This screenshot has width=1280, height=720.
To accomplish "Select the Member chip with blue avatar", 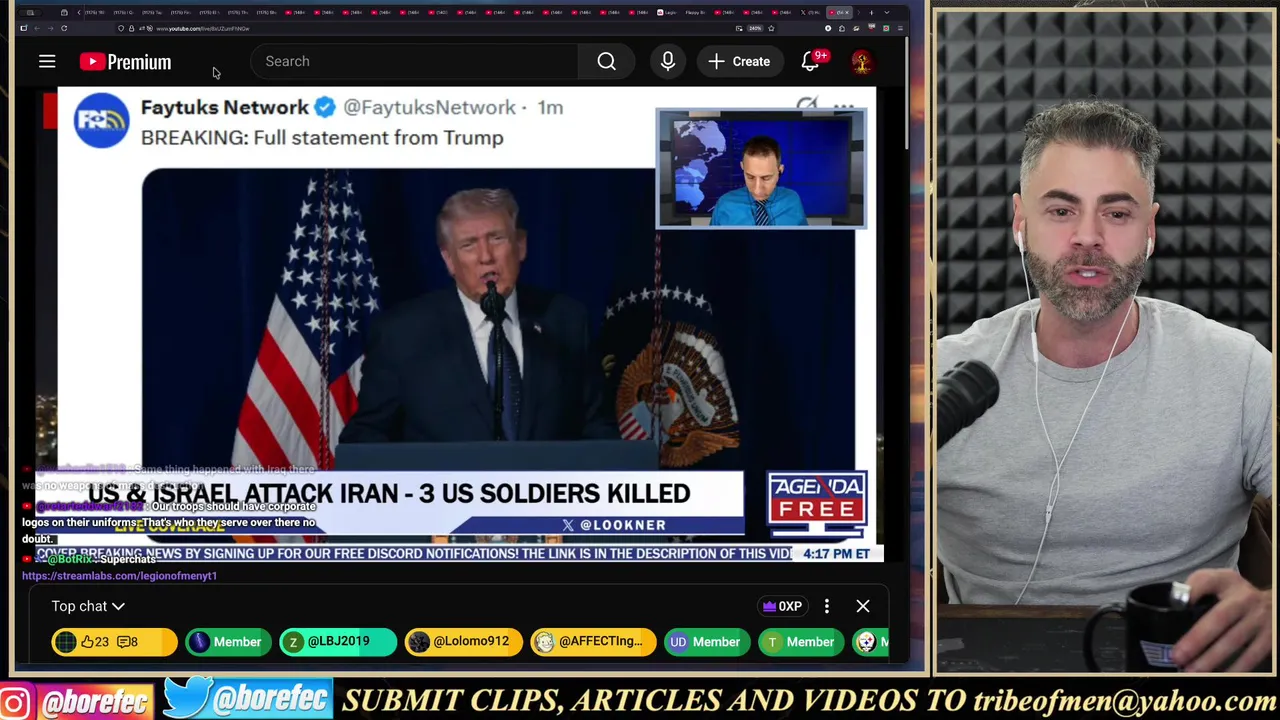I will 226,642.
